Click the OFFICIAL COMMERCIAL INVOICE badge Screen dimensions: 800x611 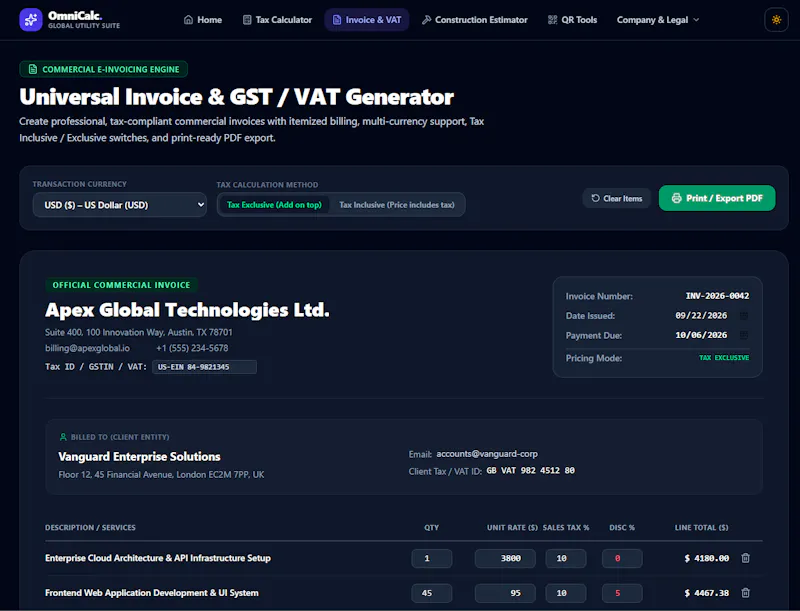click(121, 285)
